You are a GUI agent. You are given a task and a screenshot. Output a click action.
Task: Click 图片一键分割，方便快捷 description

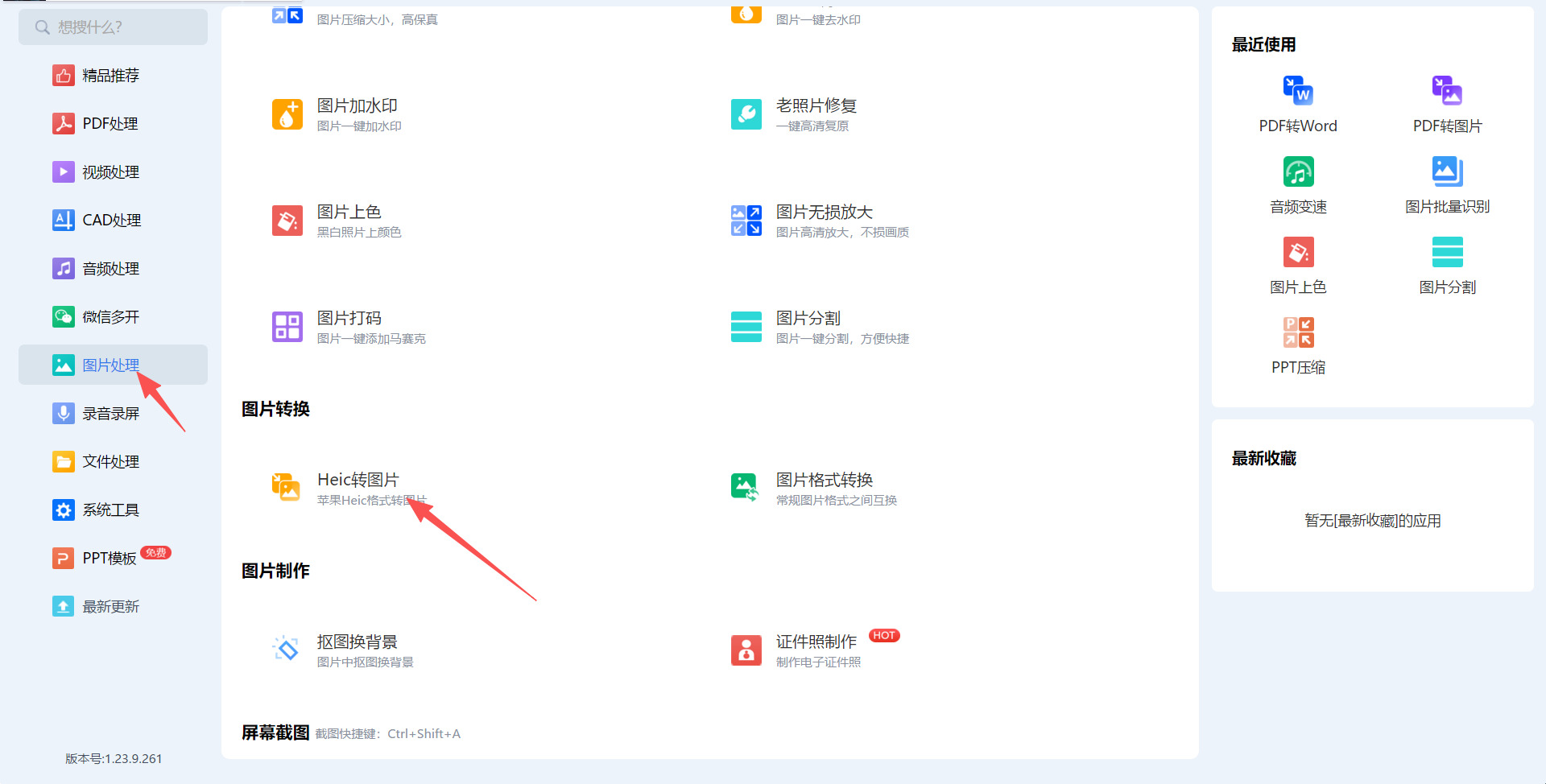tap(842, 339)
